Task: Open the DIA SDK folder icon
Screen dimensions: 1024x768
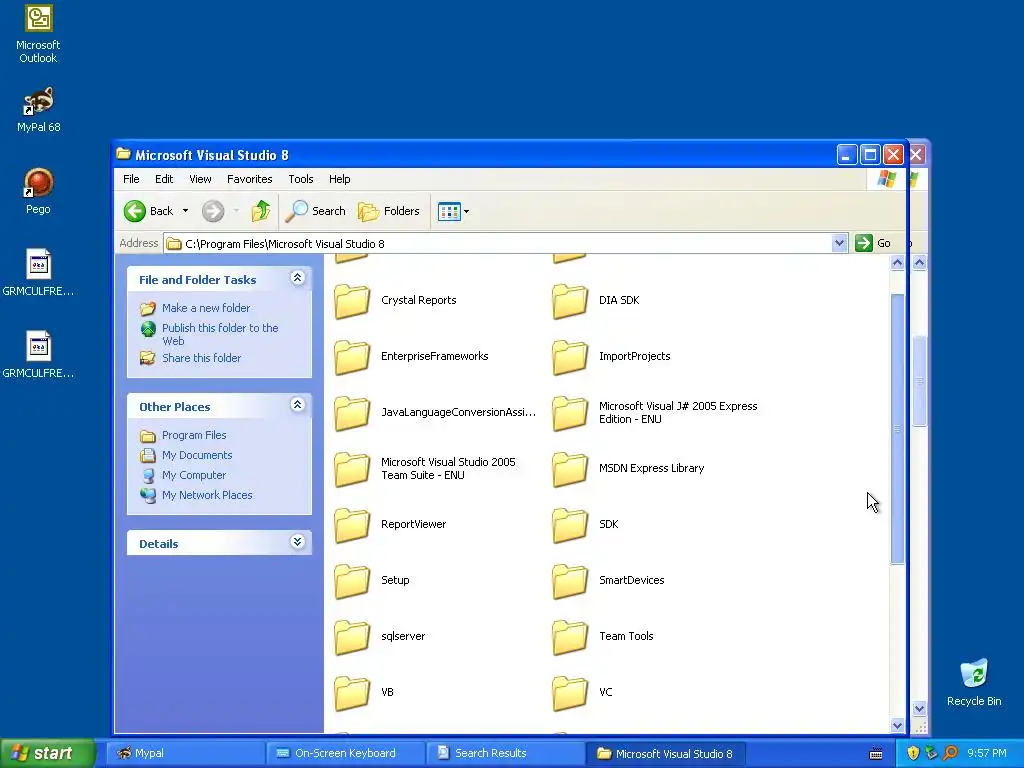Action: [x=569, y=301]
